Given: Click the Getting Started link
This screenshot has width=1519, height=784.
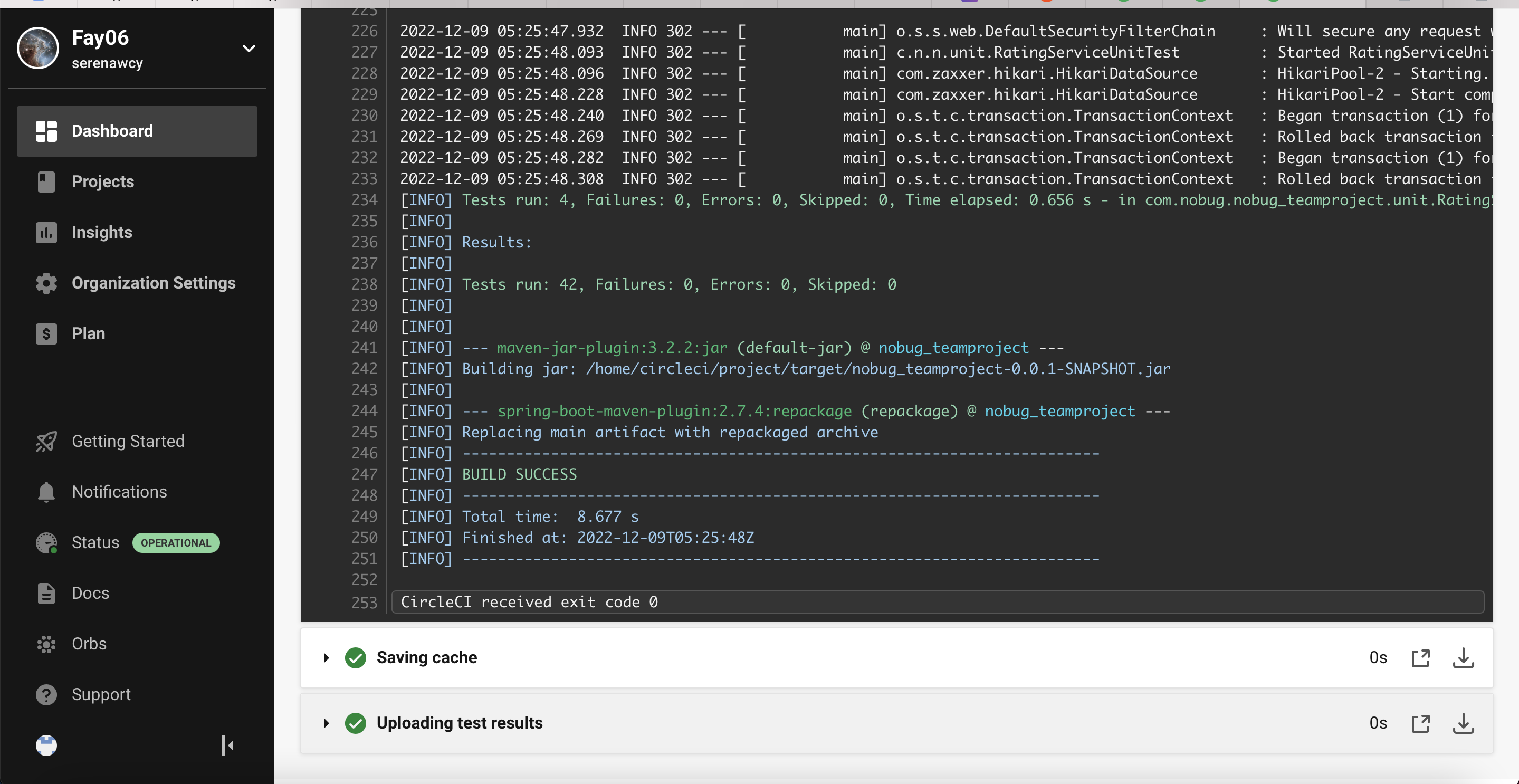Looking at the screenshot, I should tap(128, 441).
